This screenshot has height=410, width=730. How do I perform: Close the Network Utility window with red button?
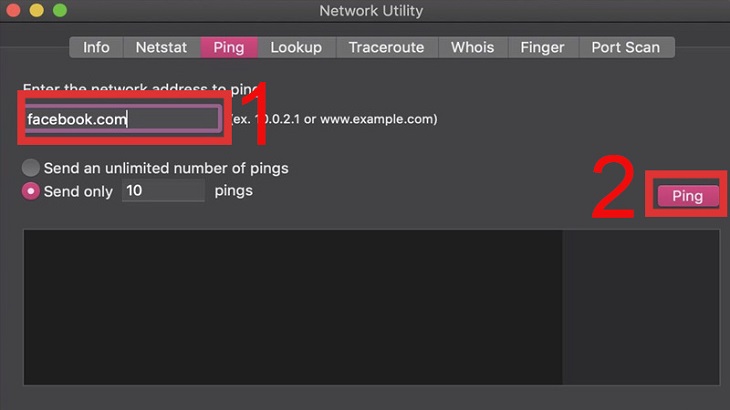(13, 10)
